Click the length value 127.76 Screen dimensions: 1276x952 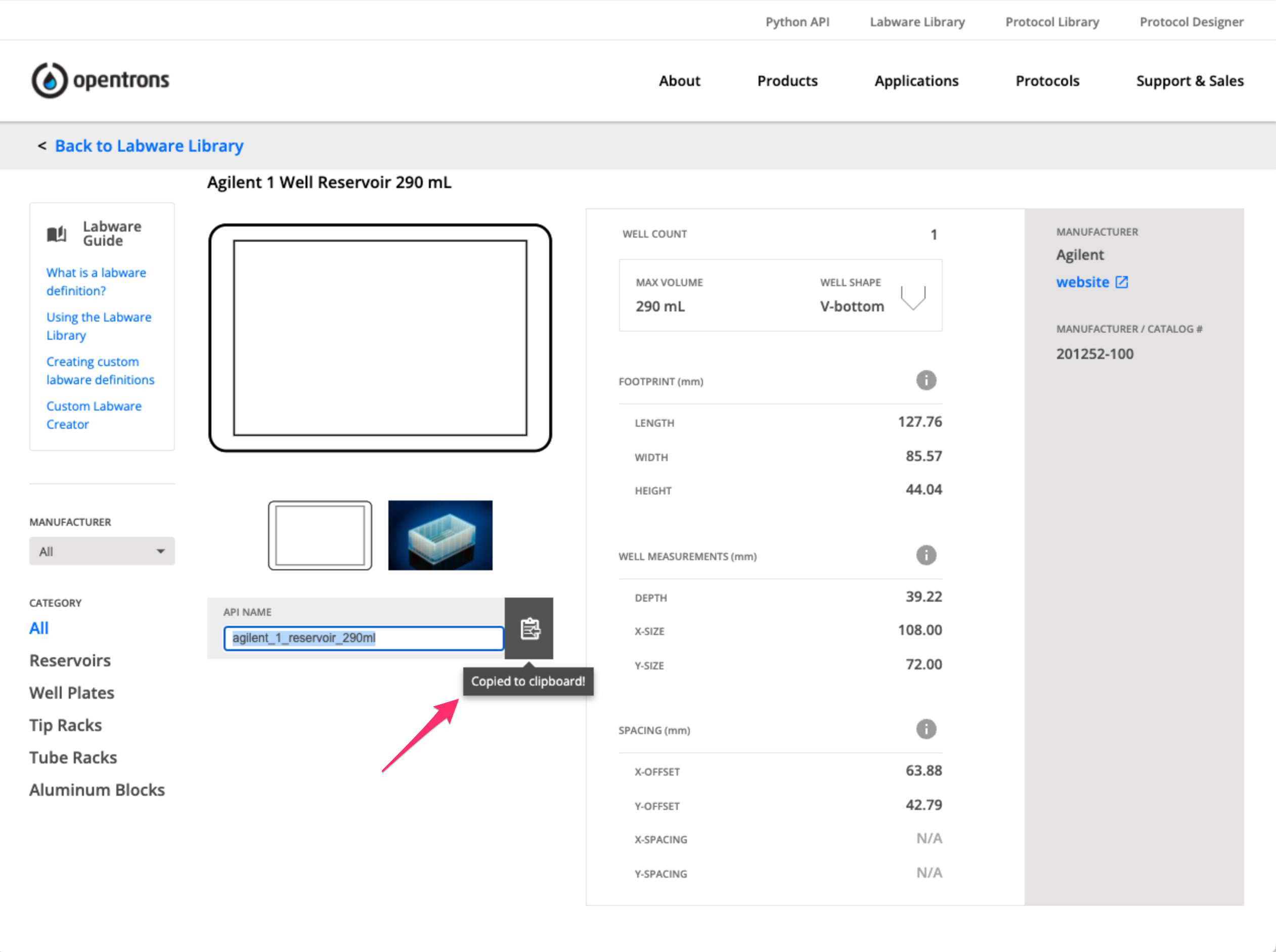pos(920,422)
